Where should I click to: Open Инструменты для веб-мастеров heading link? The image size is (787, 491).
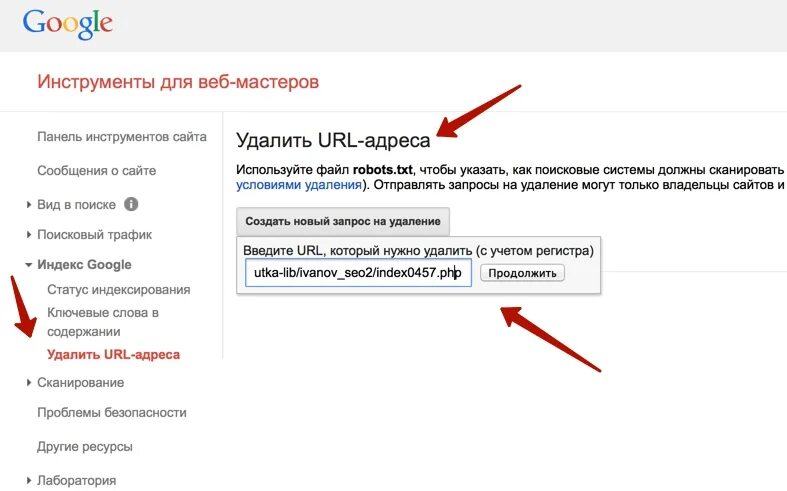[x=178, y=81]
